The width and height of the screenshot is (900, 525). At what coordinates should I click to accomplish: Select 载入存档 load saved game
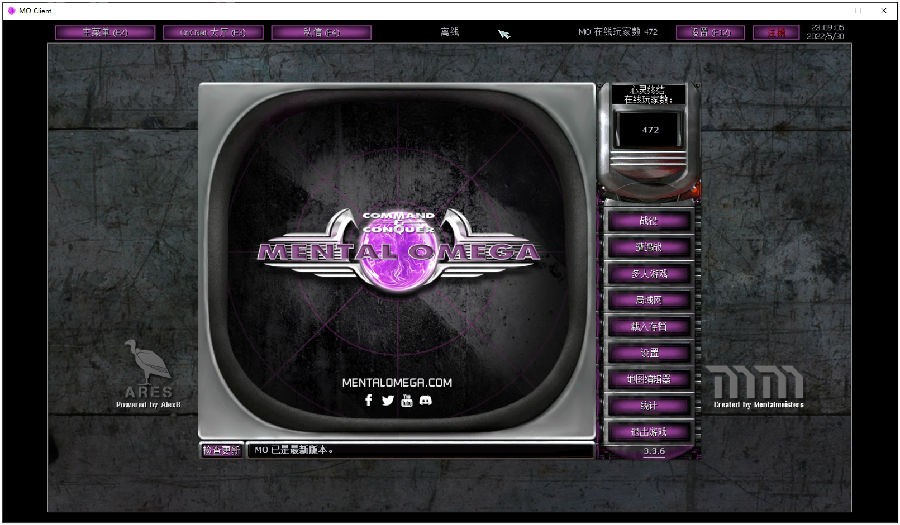(x=649, y=326)
